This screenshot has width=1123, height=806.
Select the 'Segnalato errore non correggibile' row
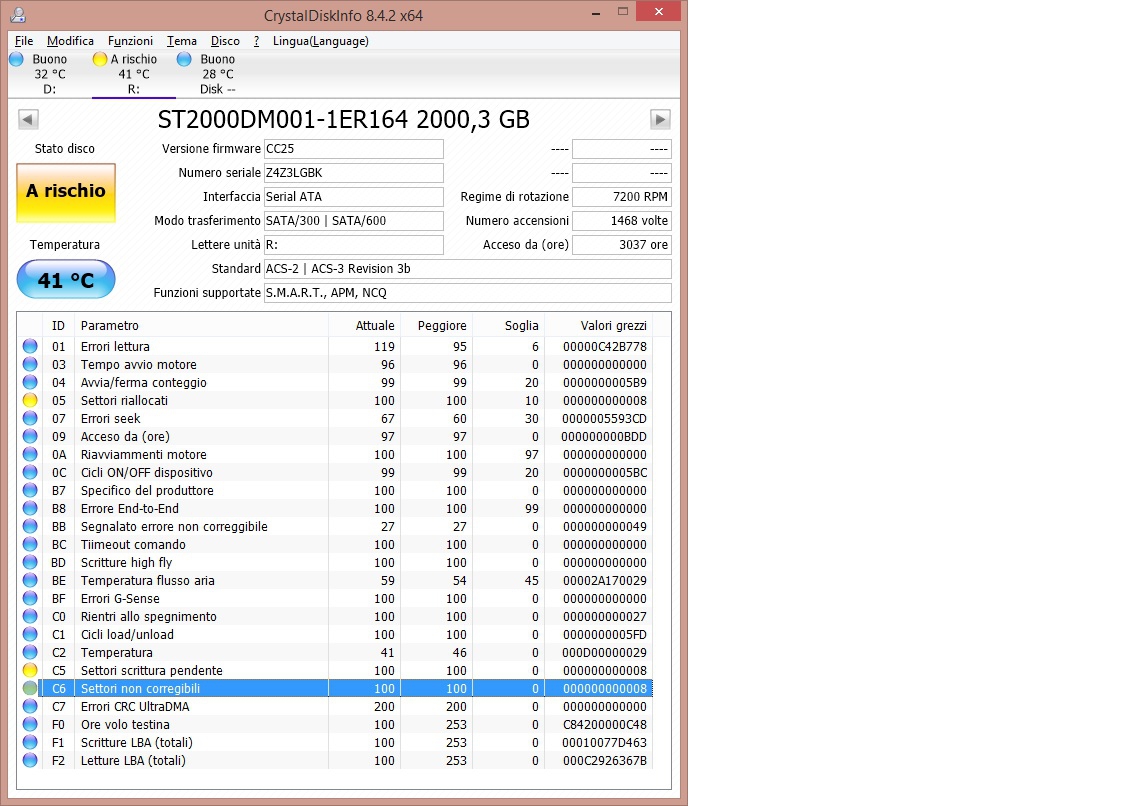pyautogui.click(x=335, y=527)
